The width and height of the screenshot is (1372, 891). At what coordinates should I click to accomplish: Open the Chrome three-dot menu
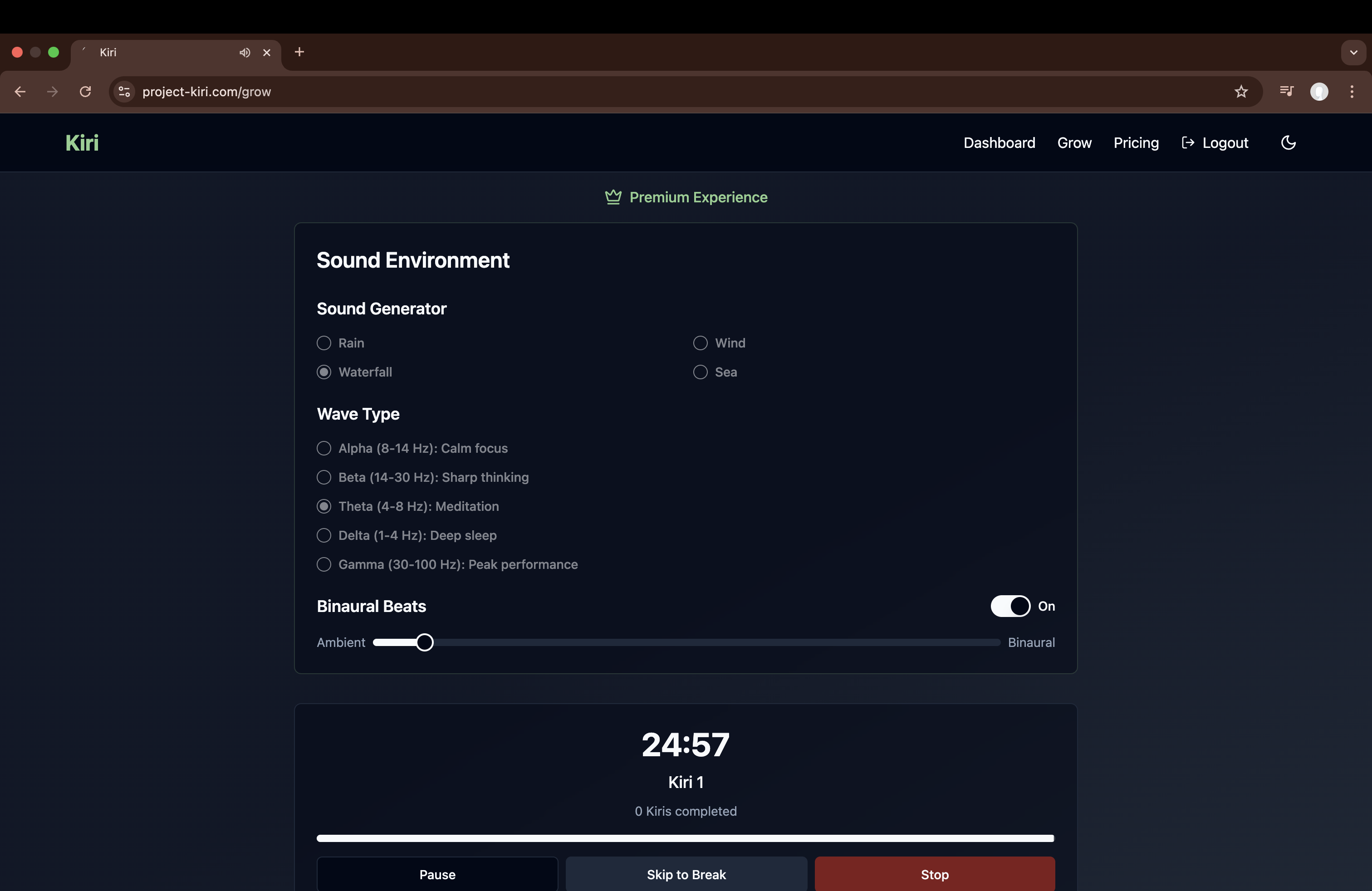coord(1352,91)
